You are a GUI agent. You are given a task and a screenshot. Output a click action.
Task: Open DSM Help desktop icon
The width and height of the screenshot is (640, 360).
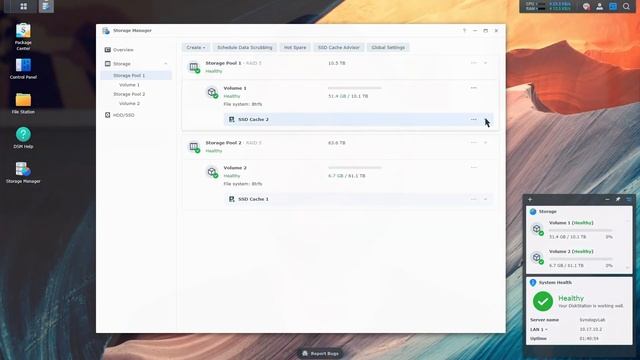23,138
